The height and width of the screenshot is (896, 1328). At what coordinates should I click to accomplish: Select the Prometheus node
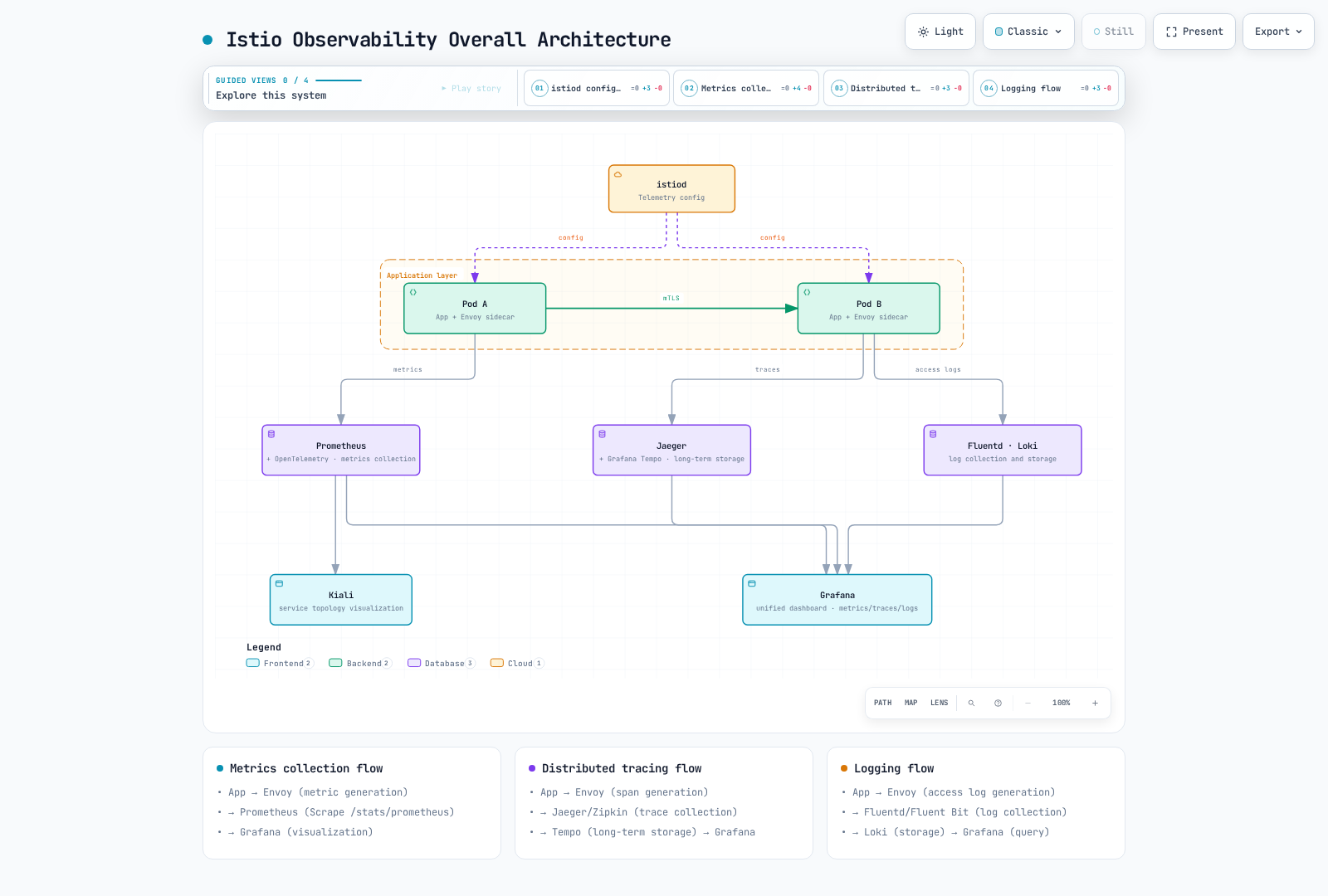341,450
